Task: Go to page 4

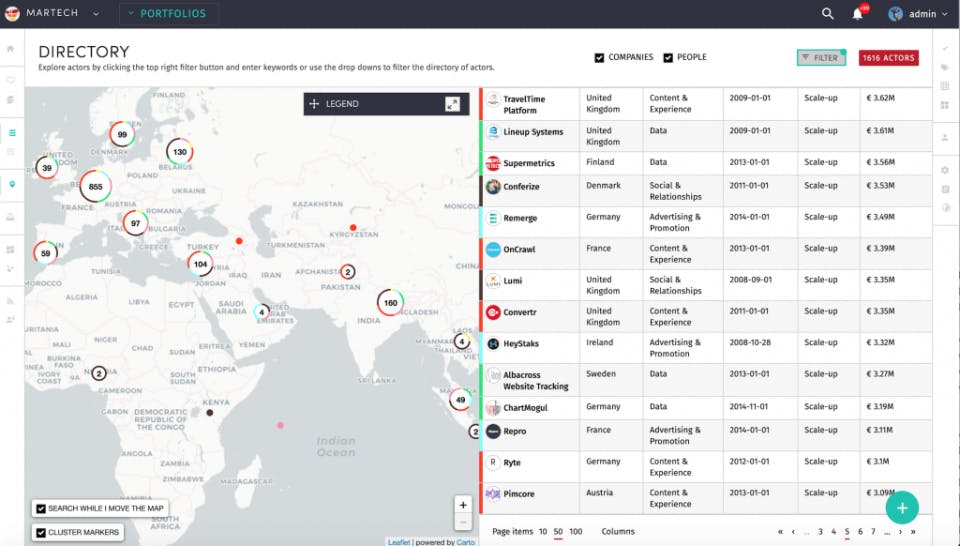Action: coord(833,531)
